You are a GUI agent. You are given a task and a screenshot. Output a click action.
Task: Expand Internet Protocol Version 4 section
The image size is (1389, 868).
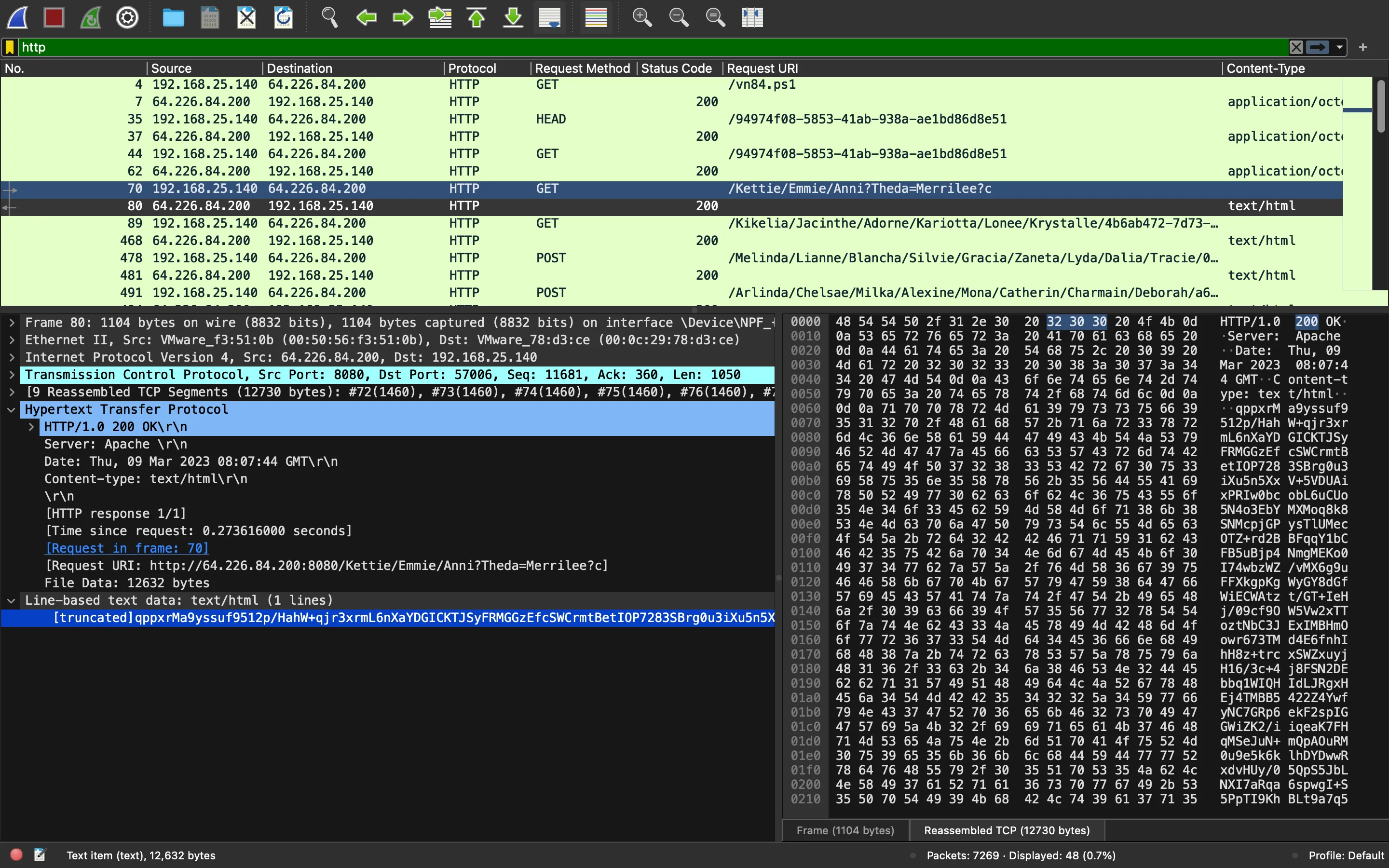12,357
